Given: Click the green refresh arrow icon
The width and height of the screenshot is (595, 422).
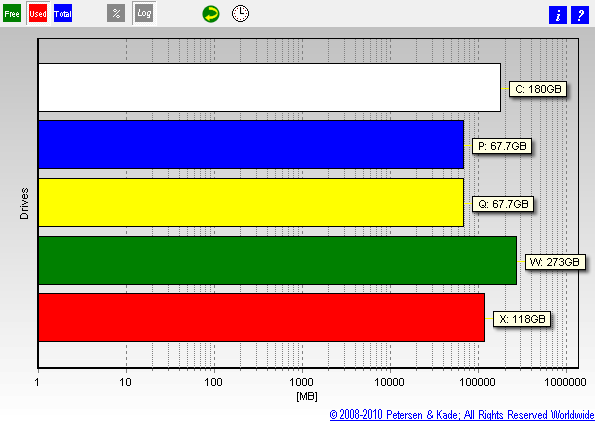Looking at the screenshot, I should (x=211, y=14).
